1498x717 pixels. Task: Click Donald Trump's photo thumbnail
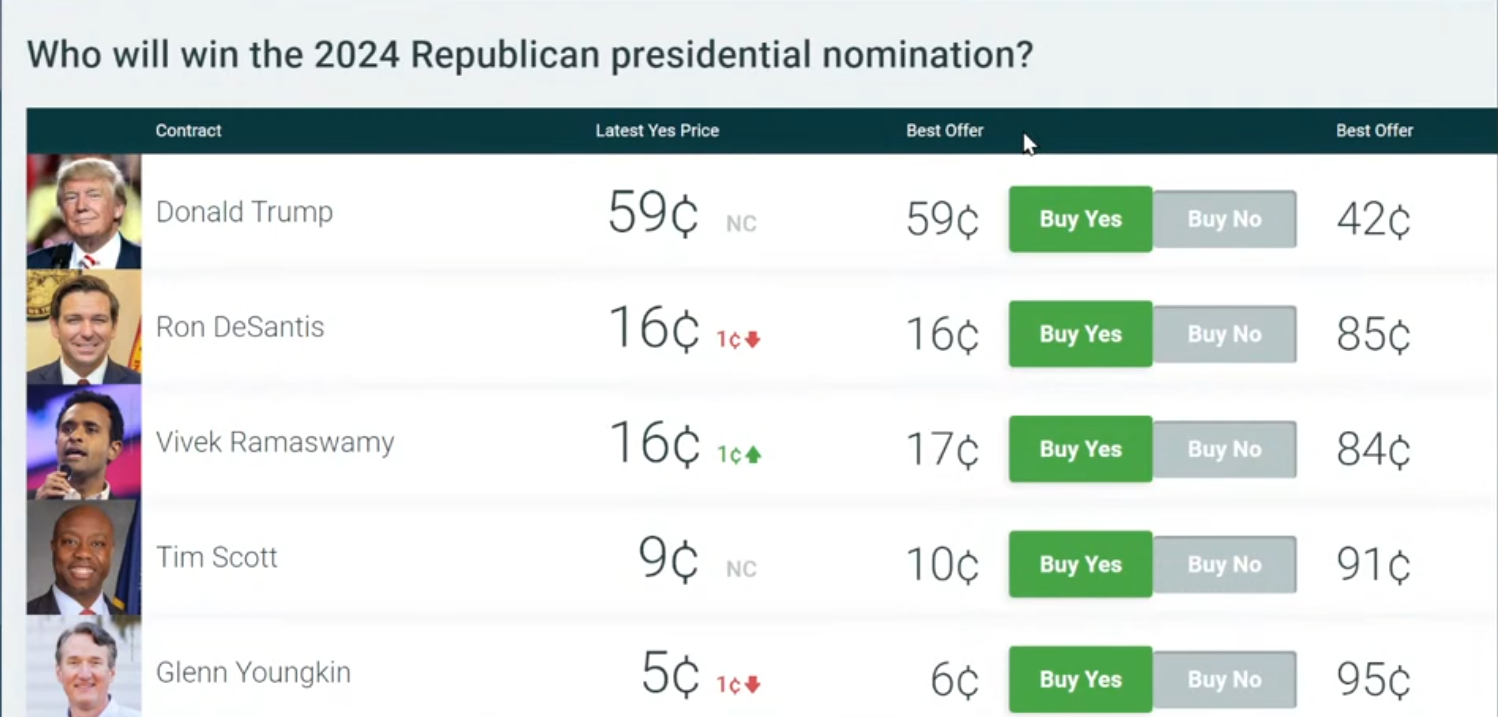coord(84,212)
